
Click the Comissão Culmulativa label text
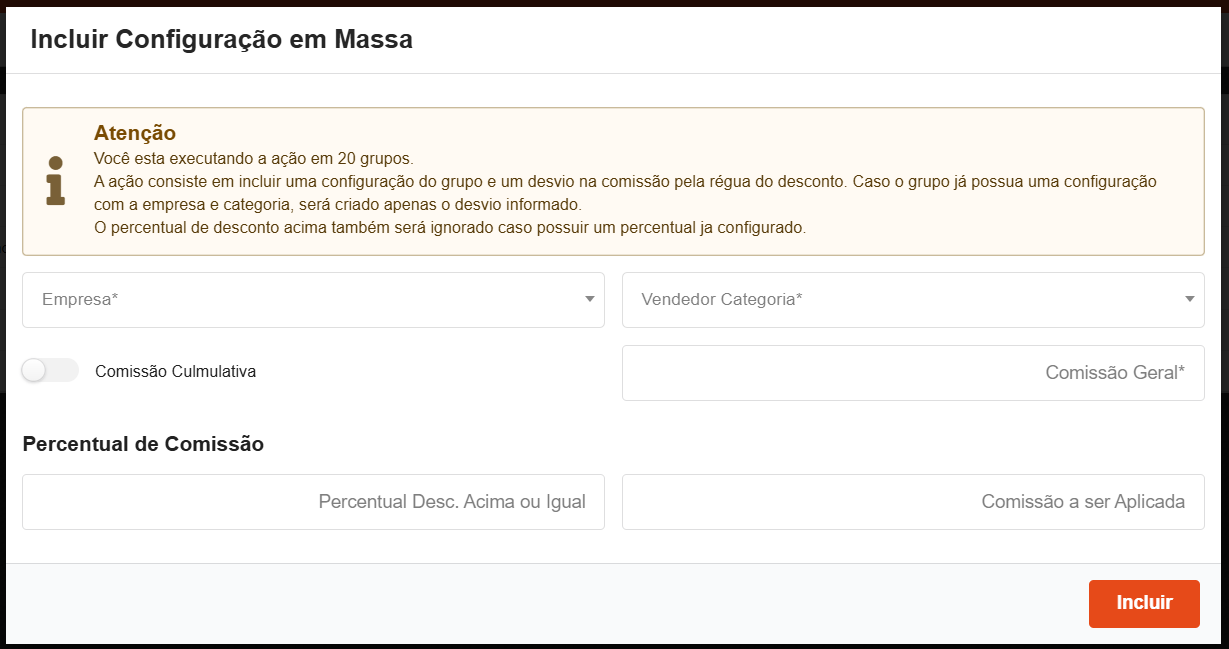point(176,372)
